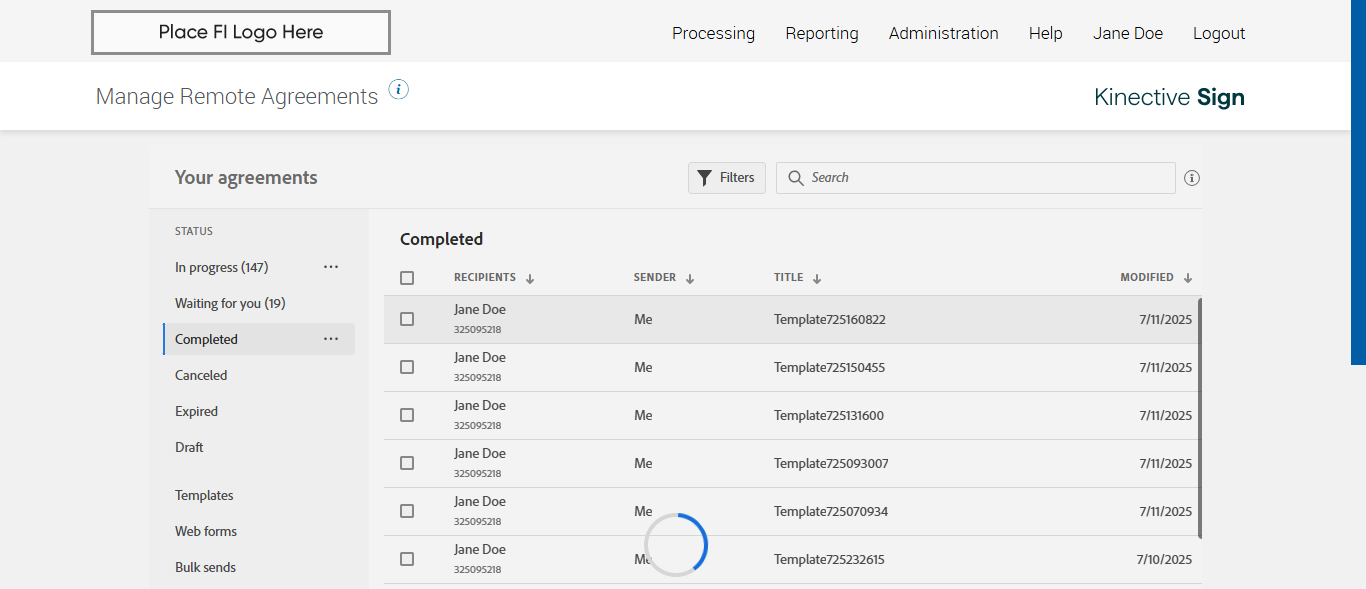The image size is (1366, 589).
Task: Show Draft agreements
Action: click(x=189, y=447)
